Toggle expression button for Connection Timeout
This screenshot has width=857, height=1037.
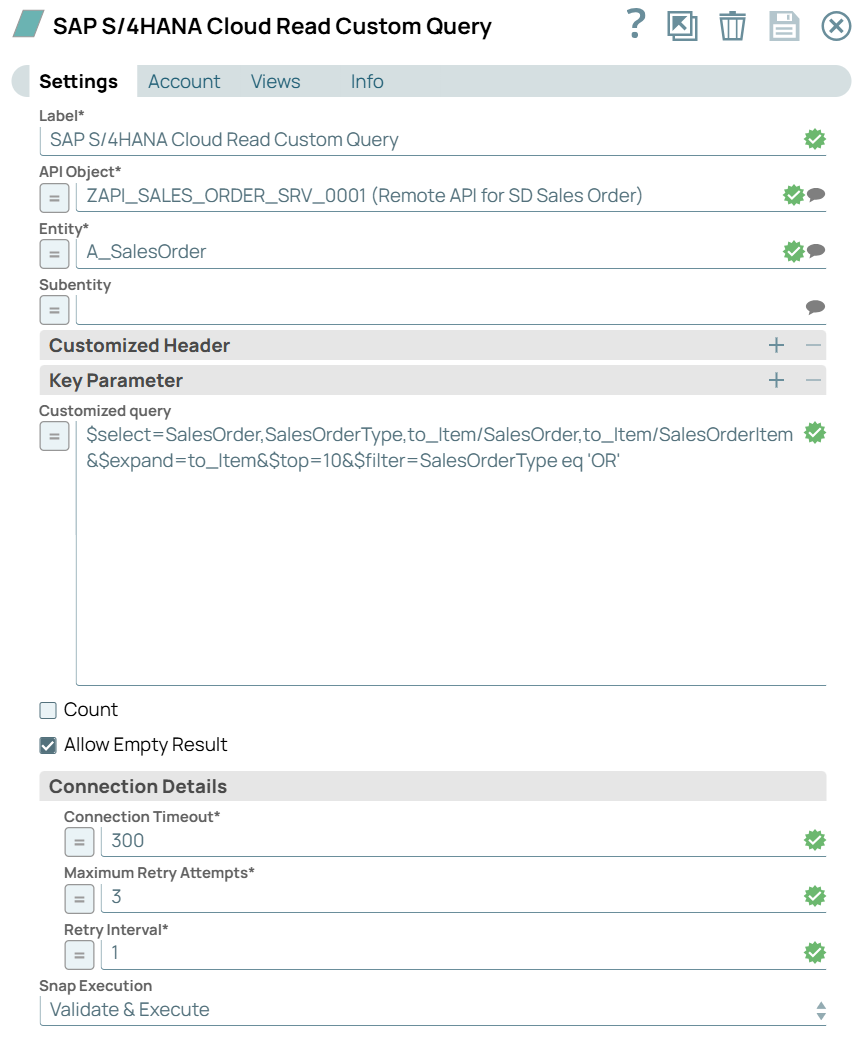coord(79,843)
